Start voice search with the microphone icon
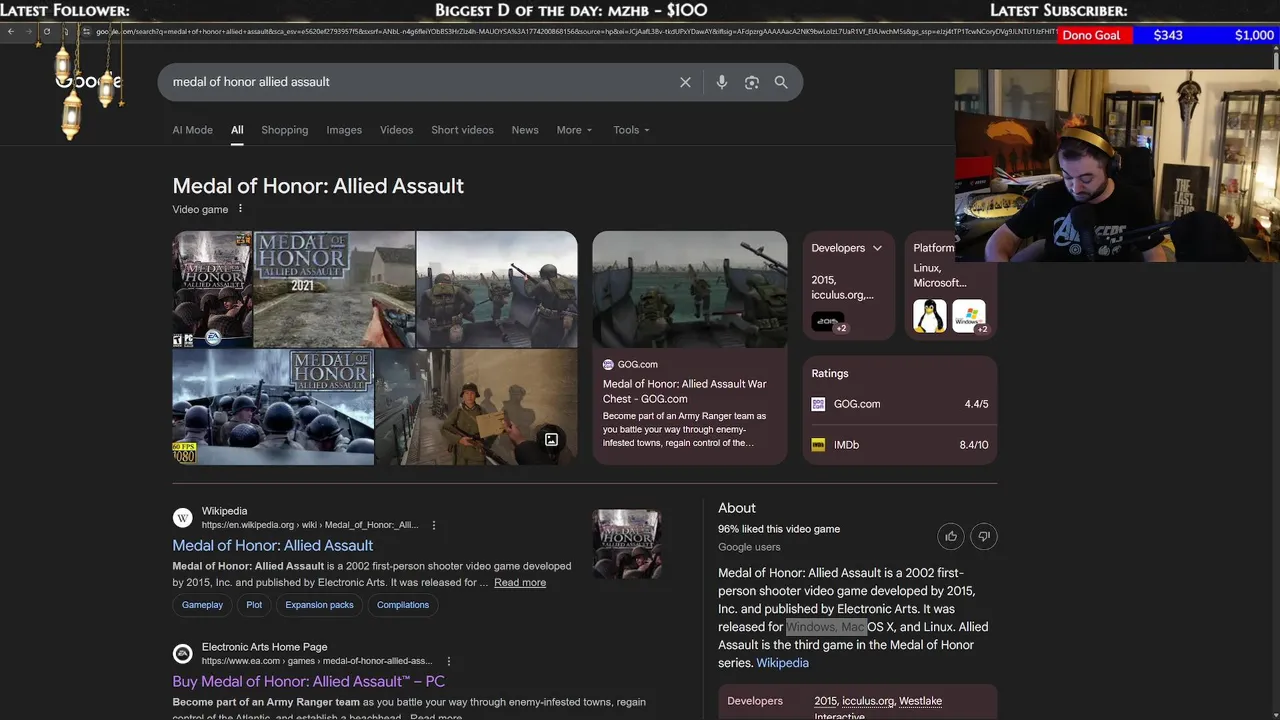The width and height of the screenshot is (1280, 720). pos(722,82)
